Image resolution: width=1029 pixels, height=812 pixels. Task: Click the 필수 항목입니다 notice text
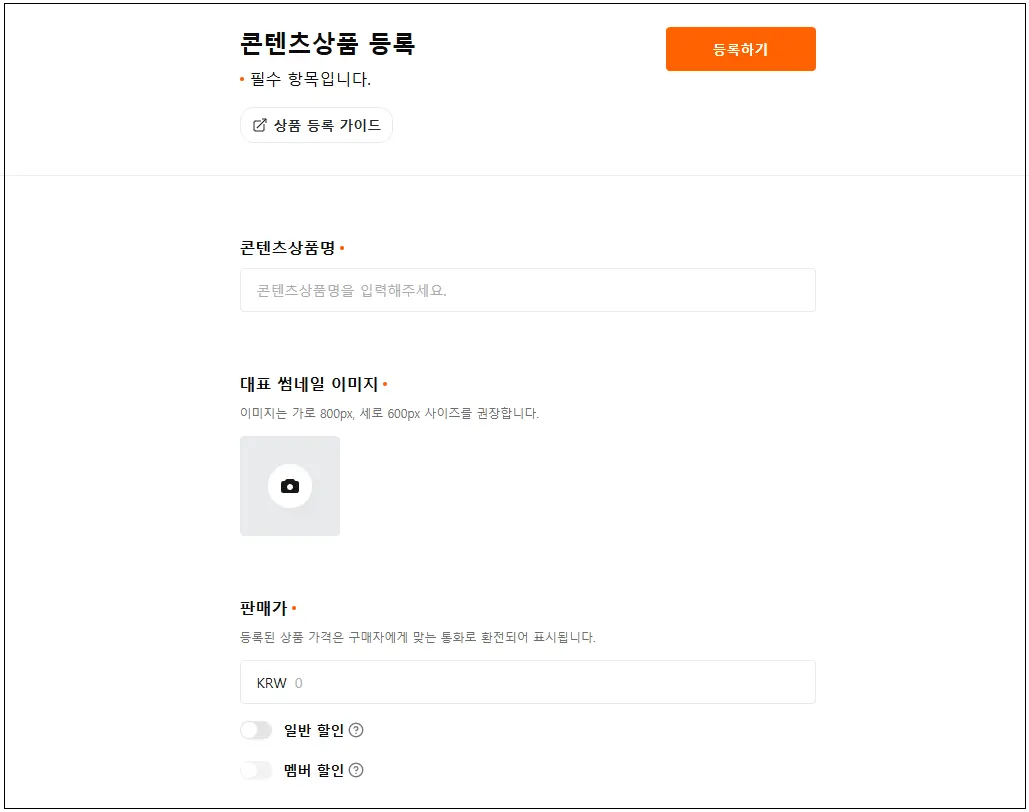point(310,79)
